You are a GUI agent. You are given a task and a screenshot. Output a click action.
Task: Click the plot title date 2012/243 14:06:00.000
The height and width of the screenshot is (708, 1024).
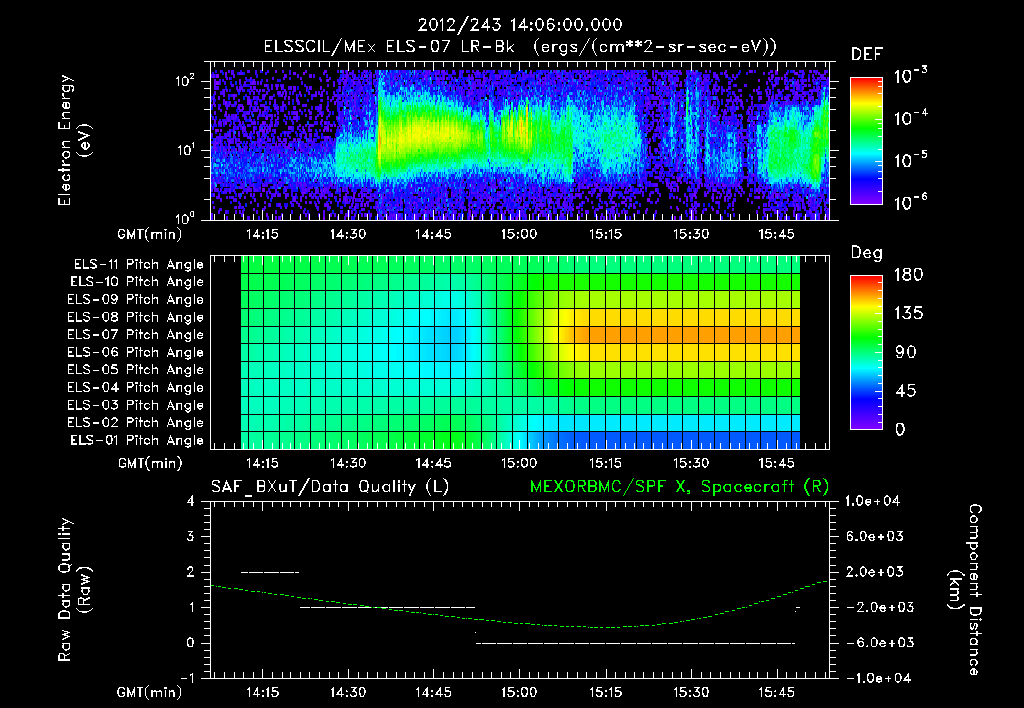click(x=519, y=25)
